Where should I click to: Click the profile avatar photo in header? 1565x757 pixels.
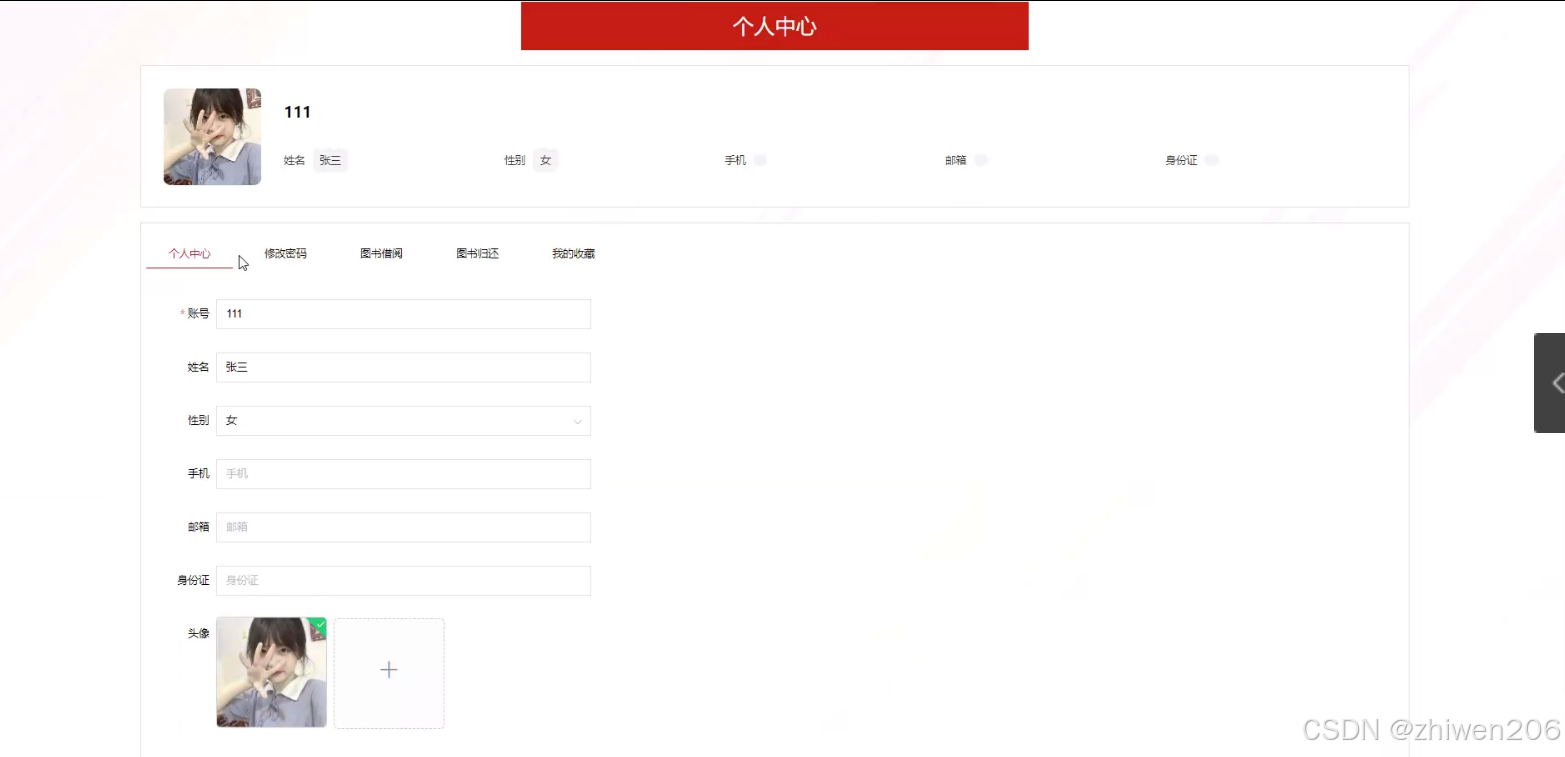tap(212, 136)
